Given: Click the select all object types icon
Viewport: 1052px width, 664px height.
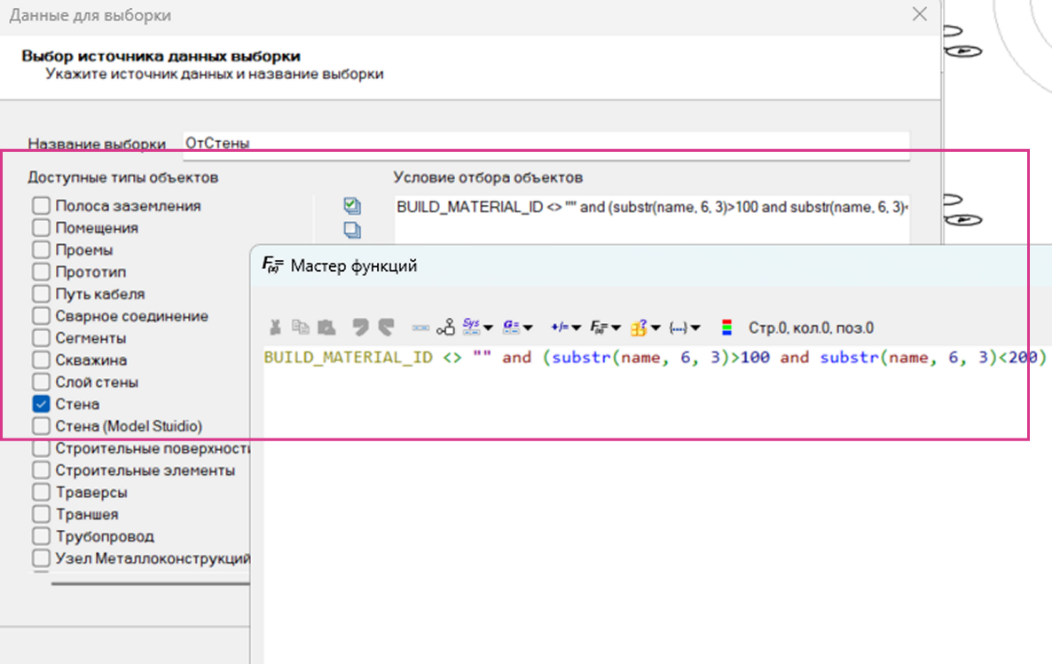Looking at the screenshot, I should (x=351, y=206).
